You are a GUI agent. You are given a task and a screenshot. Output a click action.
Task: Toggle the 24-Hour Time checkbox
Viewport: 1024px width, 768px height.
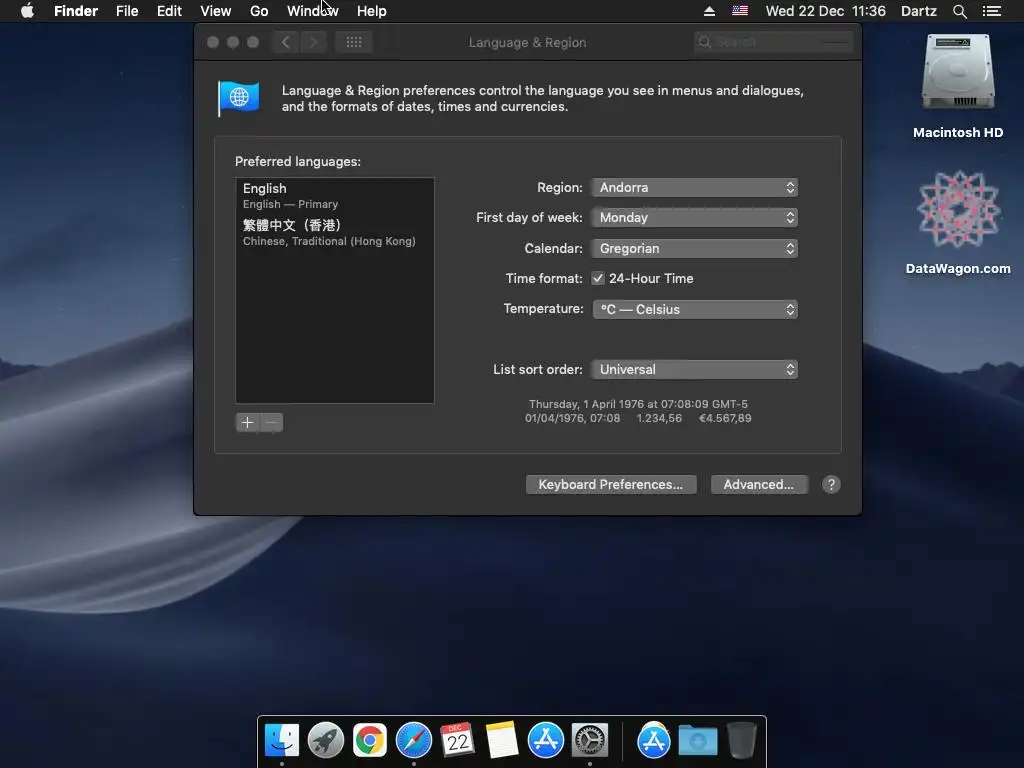pos(598,278)
